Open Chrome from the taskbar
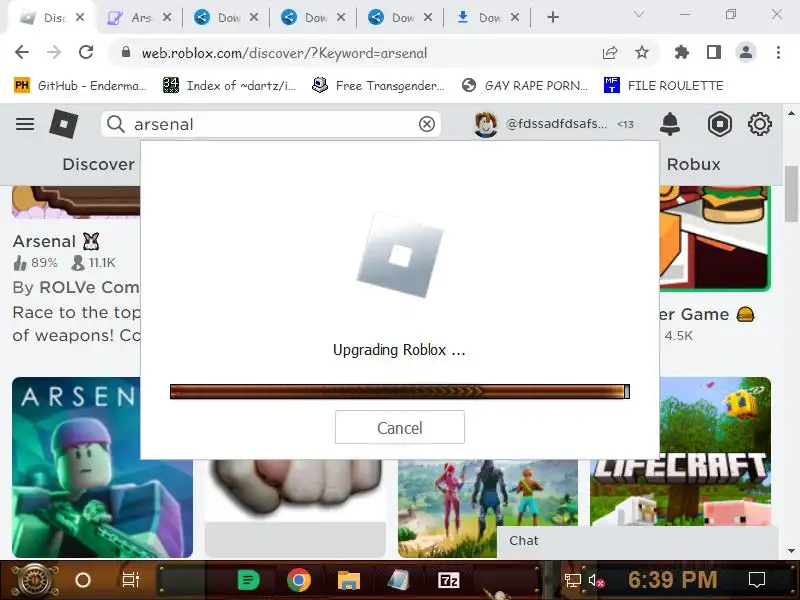800x600 pixels. pyautogui.click(x=299, y=580)
